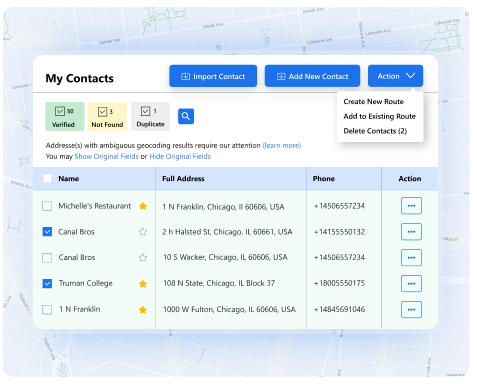
Task: Open row actions for Canal Bros, Halsted St
Action: [411, 232]
